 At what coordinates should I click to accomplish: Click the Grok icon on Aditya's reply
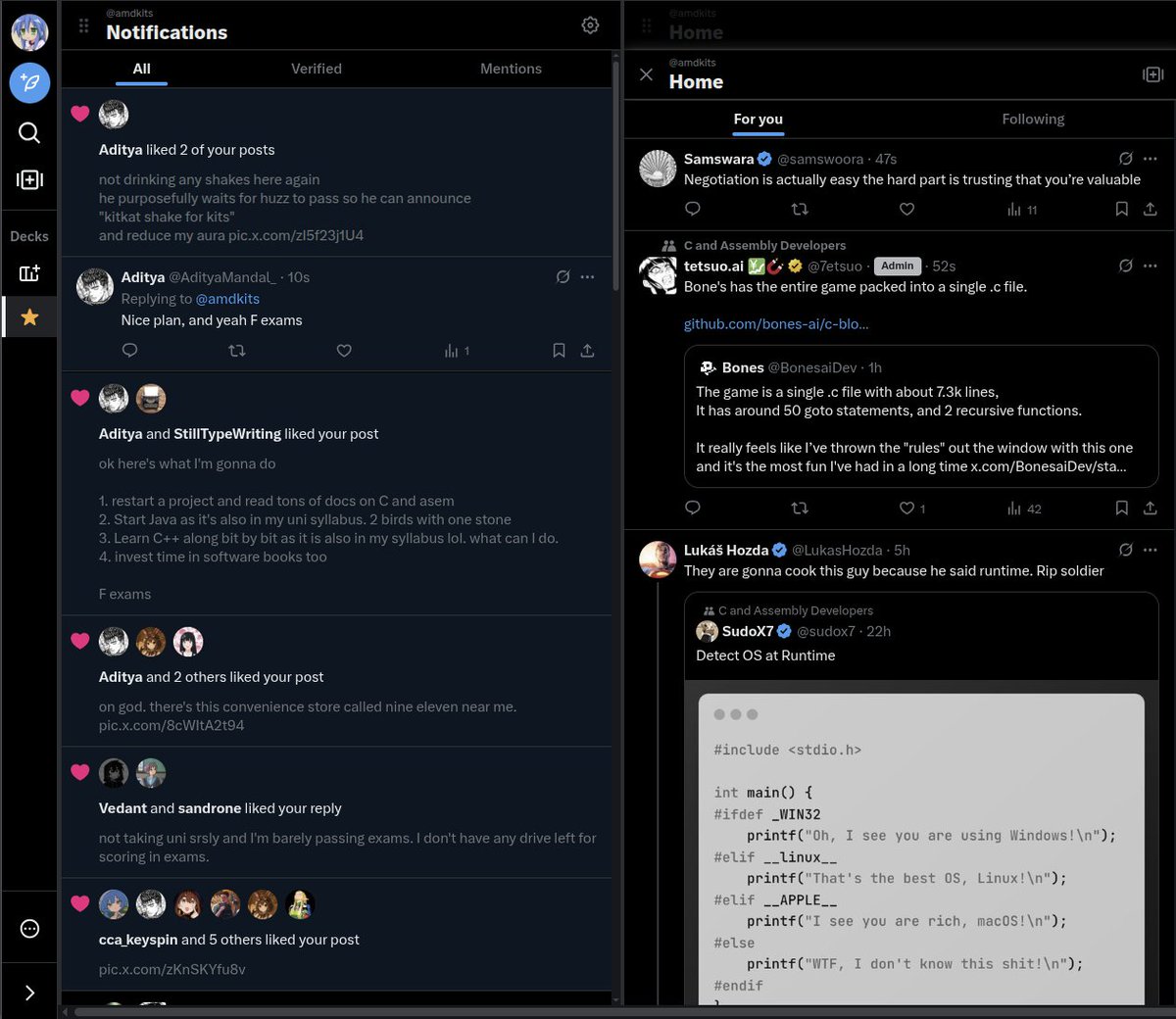(x=563, y=277)
